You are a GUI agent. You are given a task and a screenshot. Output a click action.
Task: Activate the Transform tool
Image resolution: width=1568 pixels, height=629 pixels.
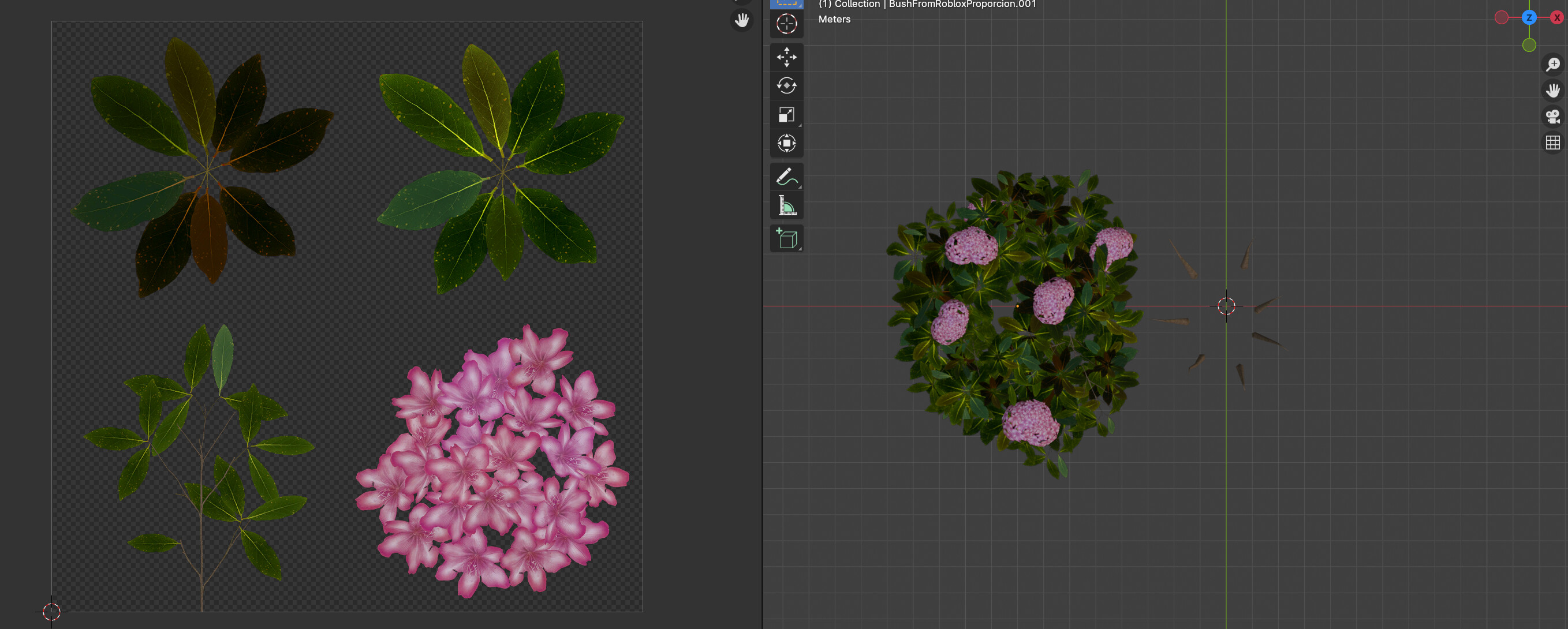(x=786, y=144)
